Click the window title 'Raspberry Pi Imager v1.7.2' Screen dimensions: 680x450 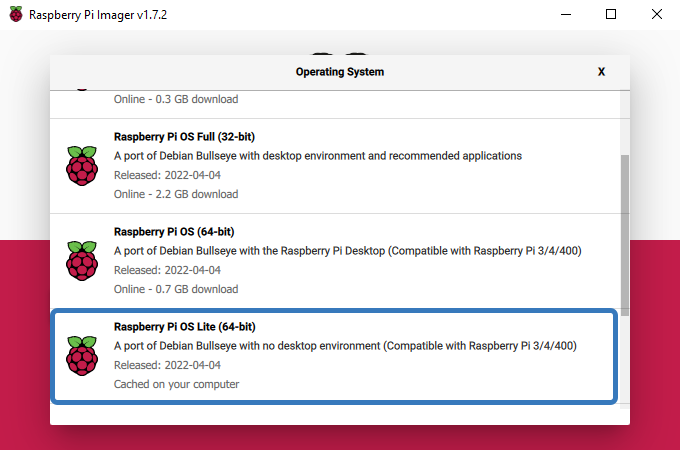coord(98,15)
